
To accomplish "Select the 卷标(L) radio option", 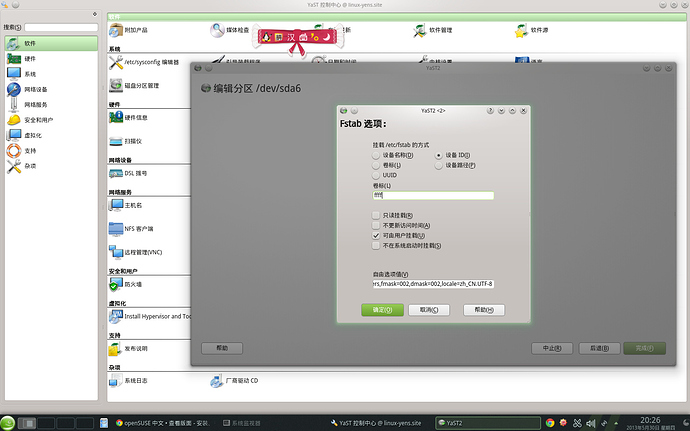I will 386,165.
